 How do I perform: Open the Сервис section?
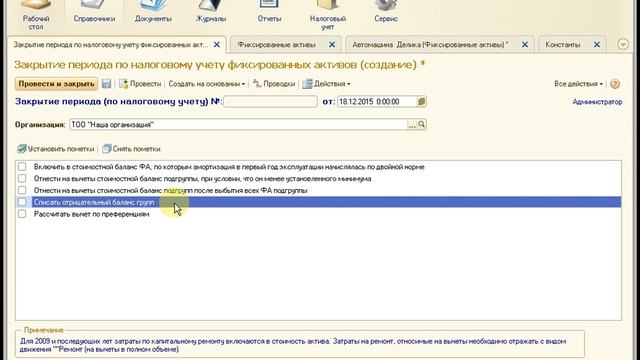pos(386,12)
